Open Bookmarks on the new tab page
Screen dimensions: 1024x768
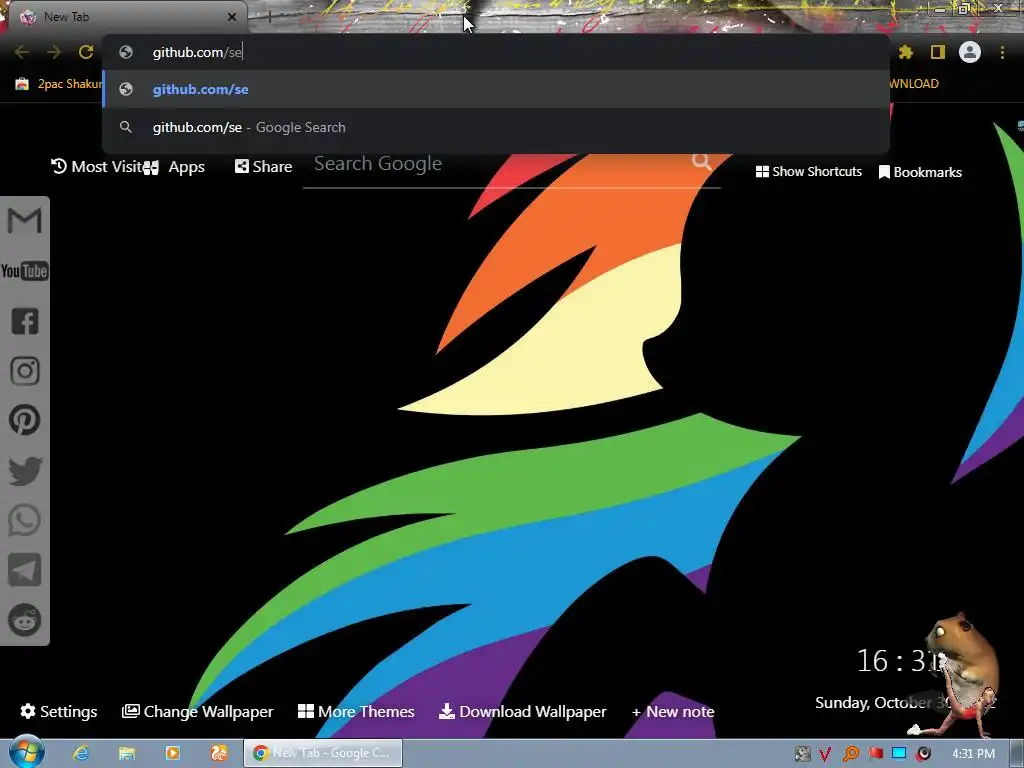pos(920,172)
